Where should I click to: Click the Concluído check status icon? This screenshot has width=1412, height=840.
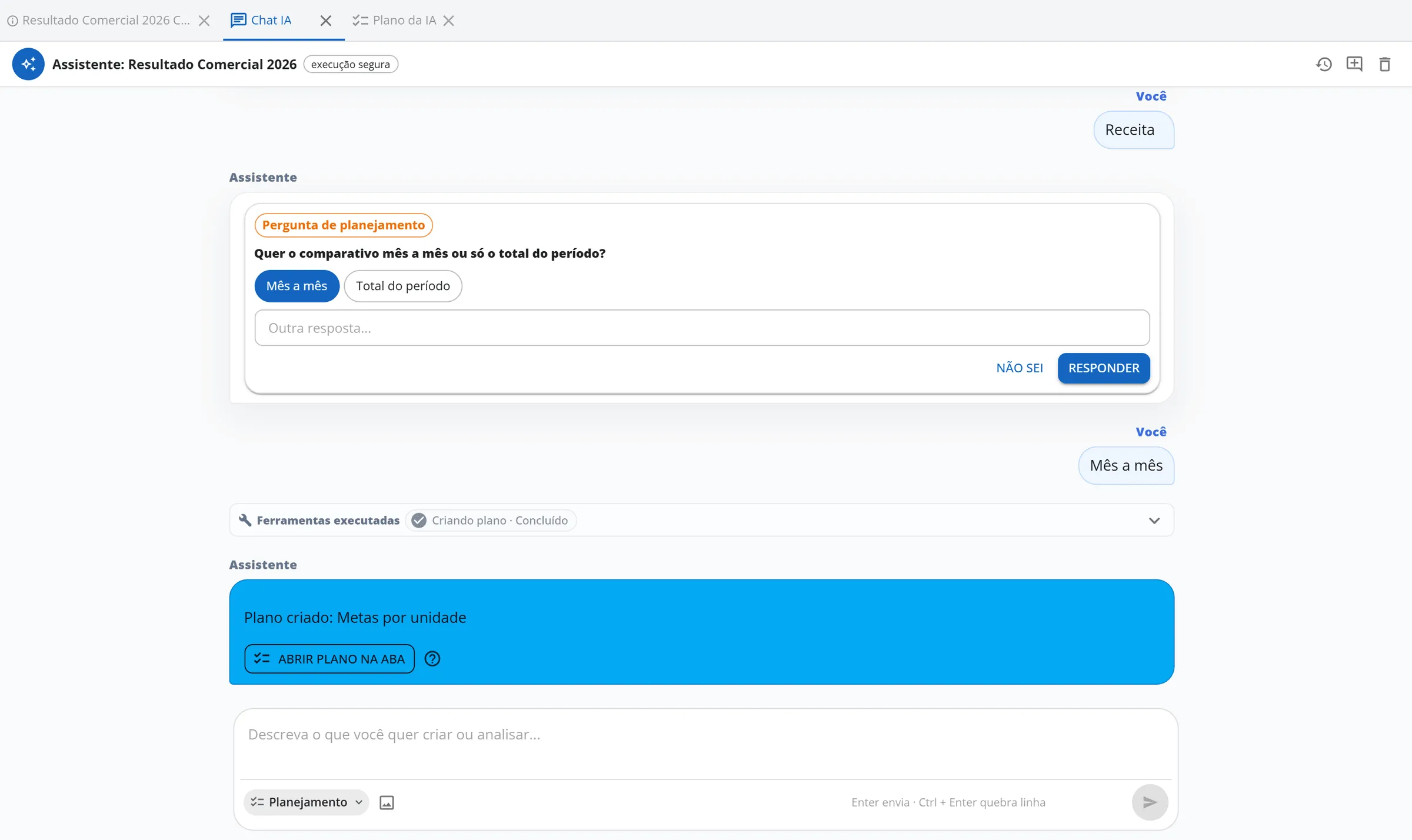point(419,521)
